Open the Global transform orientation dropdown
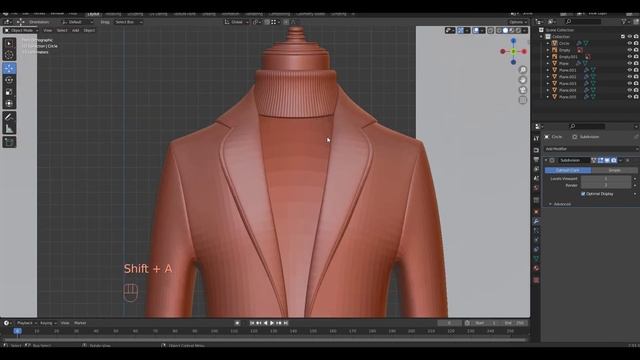Image resolution: width=640 pixels, height=360 pixels. [237, 22]
